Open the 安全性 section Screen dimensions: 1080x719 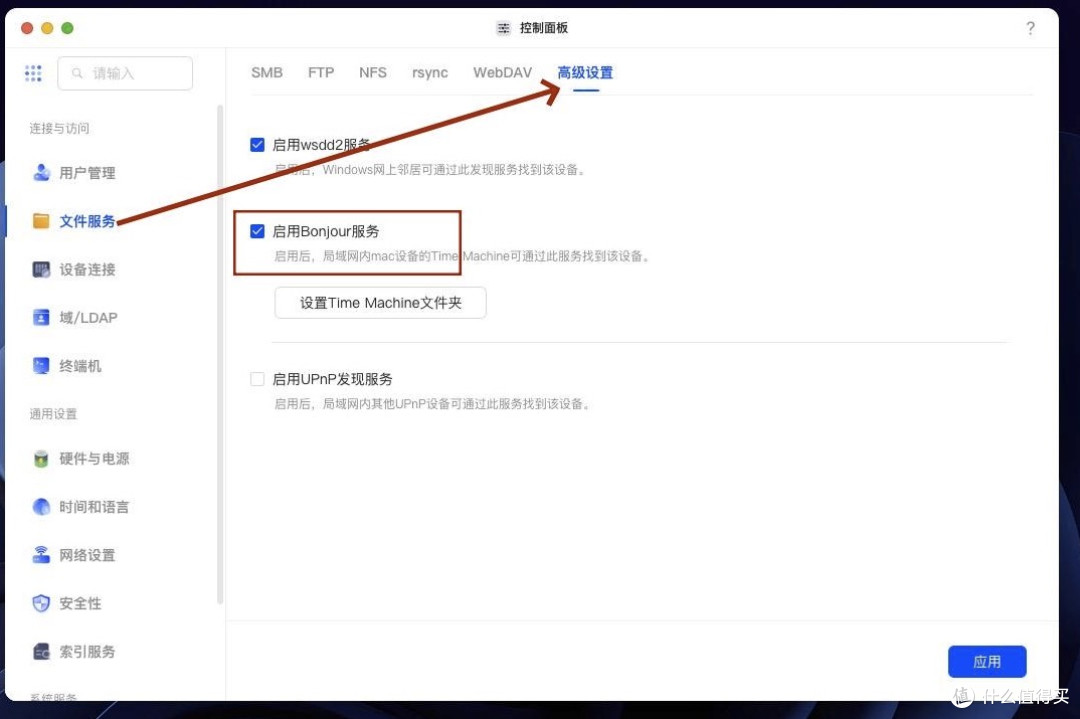pos(80,603)
